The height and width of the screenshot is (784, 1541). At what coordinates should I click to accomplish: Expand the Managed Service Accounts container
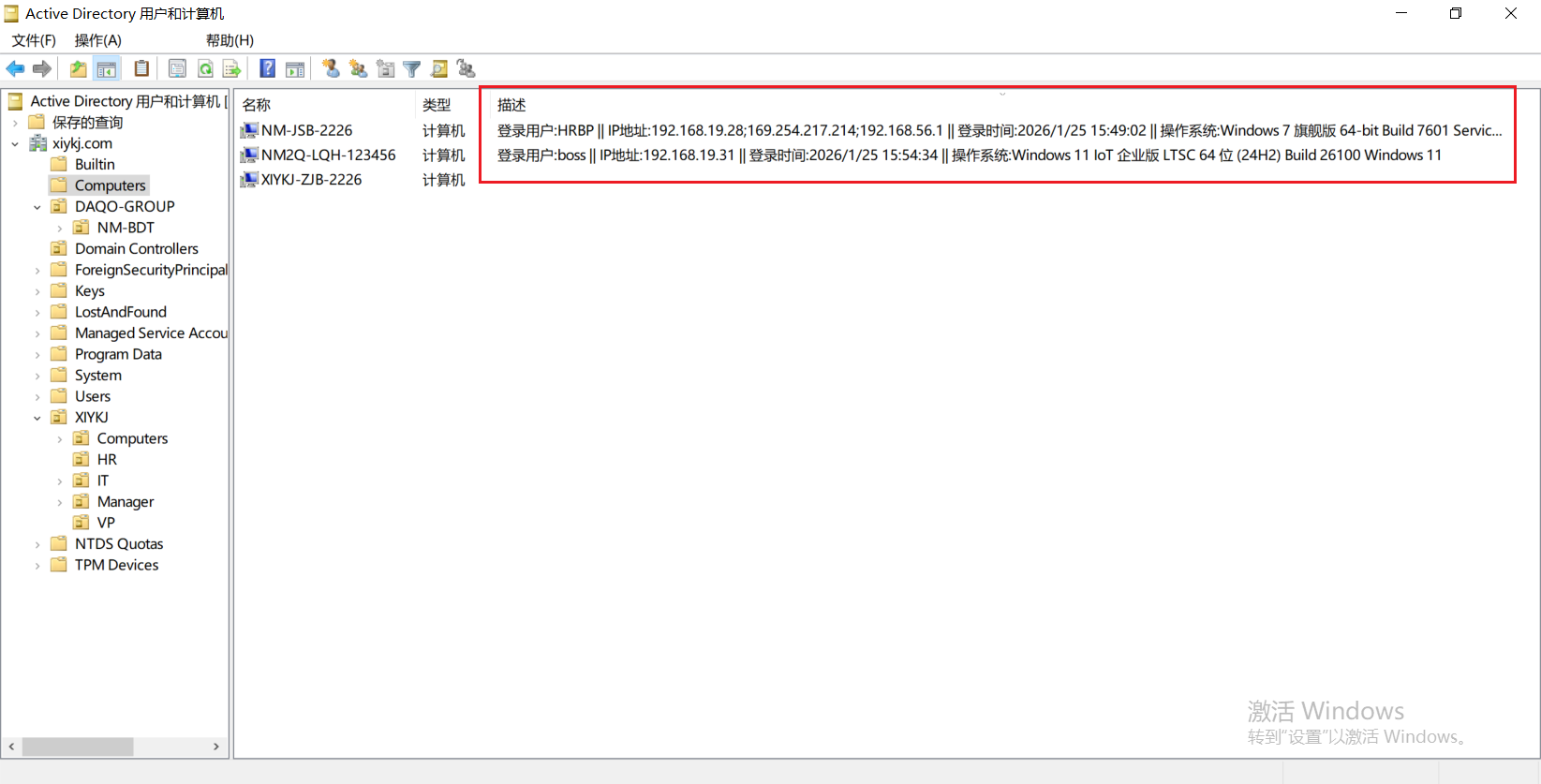(x=37, y=333)
